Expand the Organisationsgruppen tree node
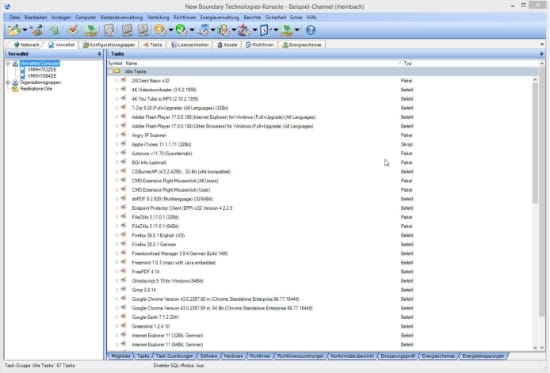 click(x=8, y=82)
